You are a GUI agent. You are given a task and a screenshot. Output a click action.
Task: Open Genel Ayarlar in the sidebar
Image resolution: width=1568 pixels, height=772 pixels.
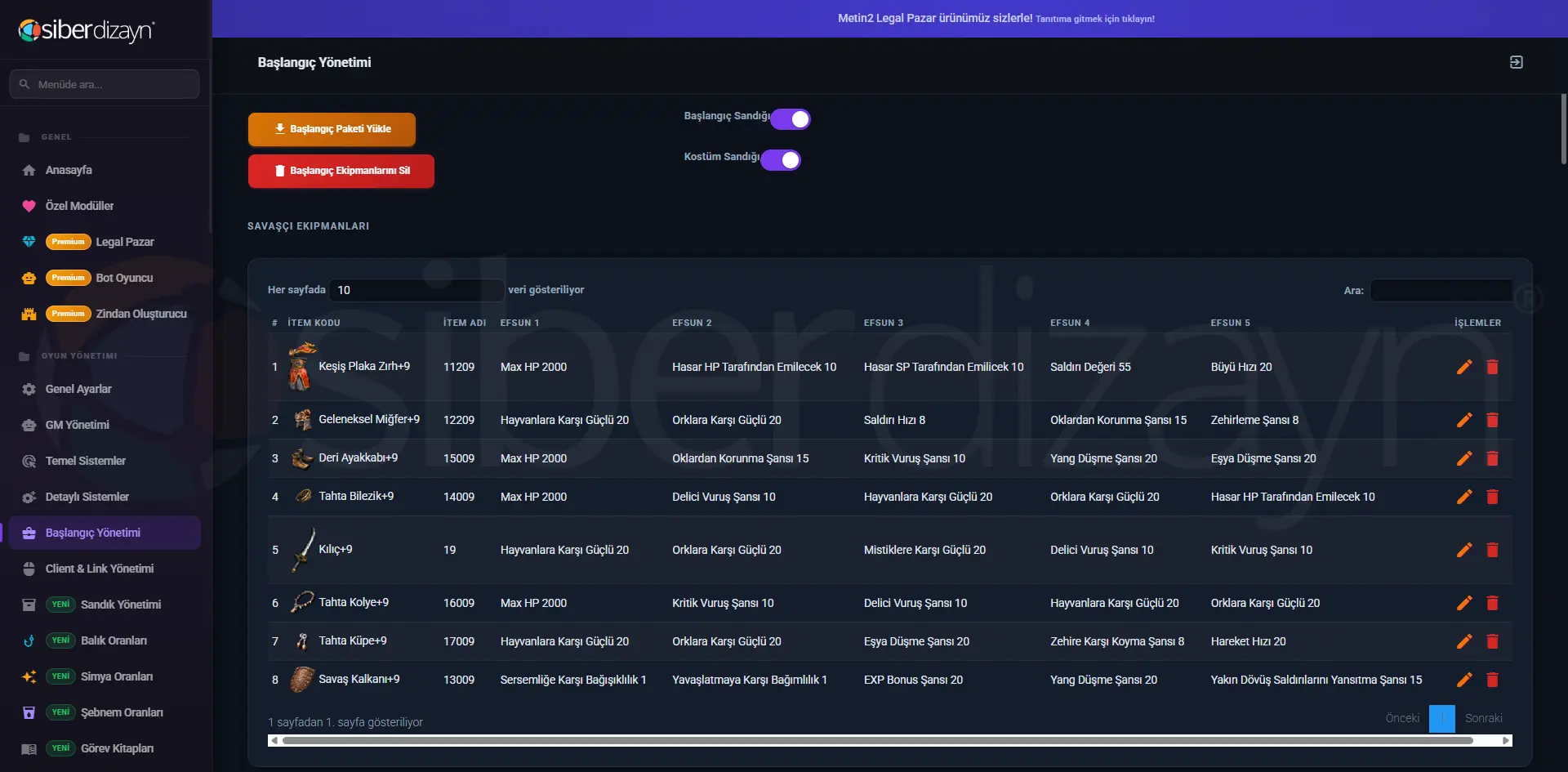pyautogui.click(x=78, y=389)
